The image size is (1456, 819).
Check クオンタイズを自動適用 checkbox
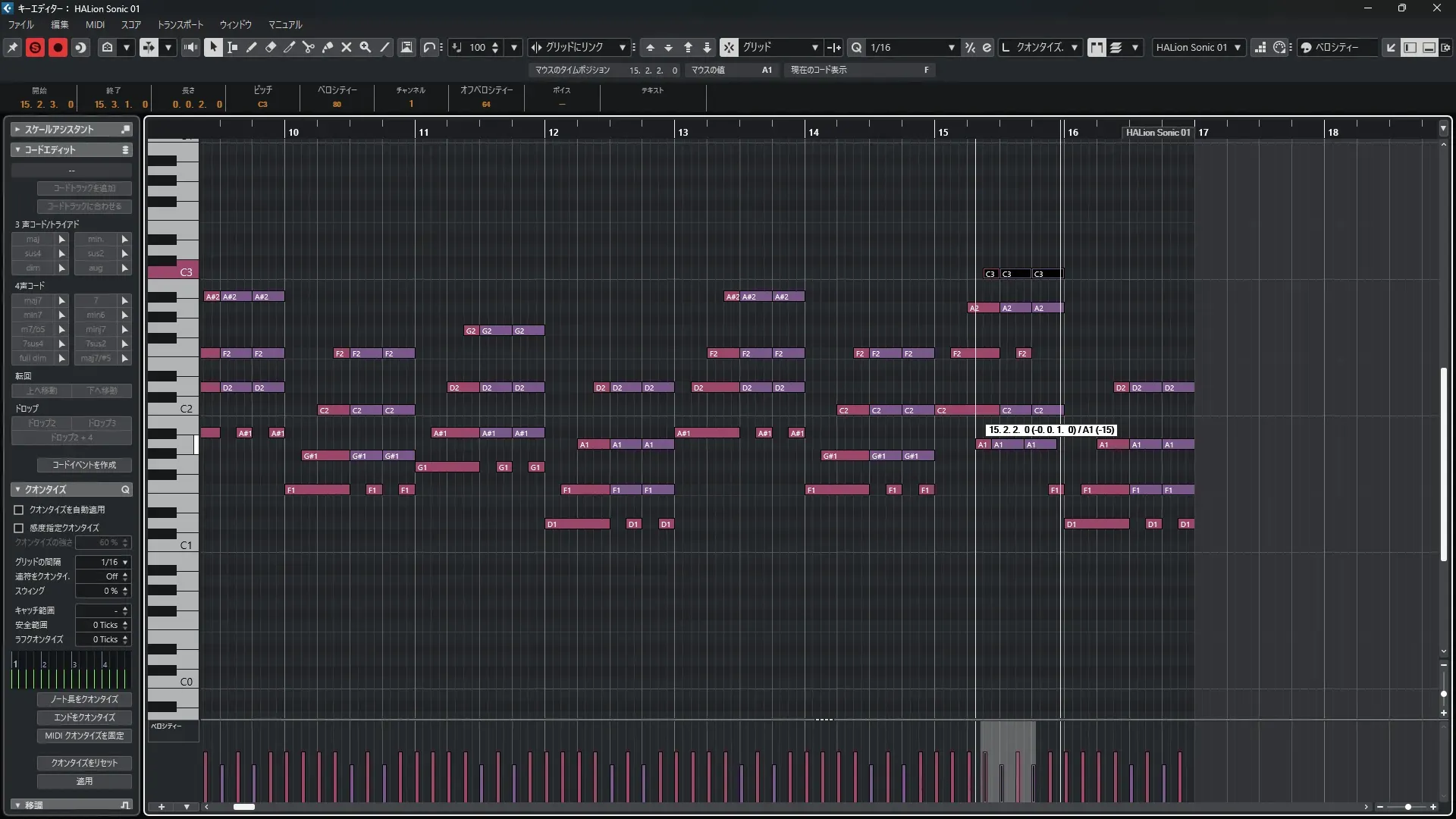point(19,510)
